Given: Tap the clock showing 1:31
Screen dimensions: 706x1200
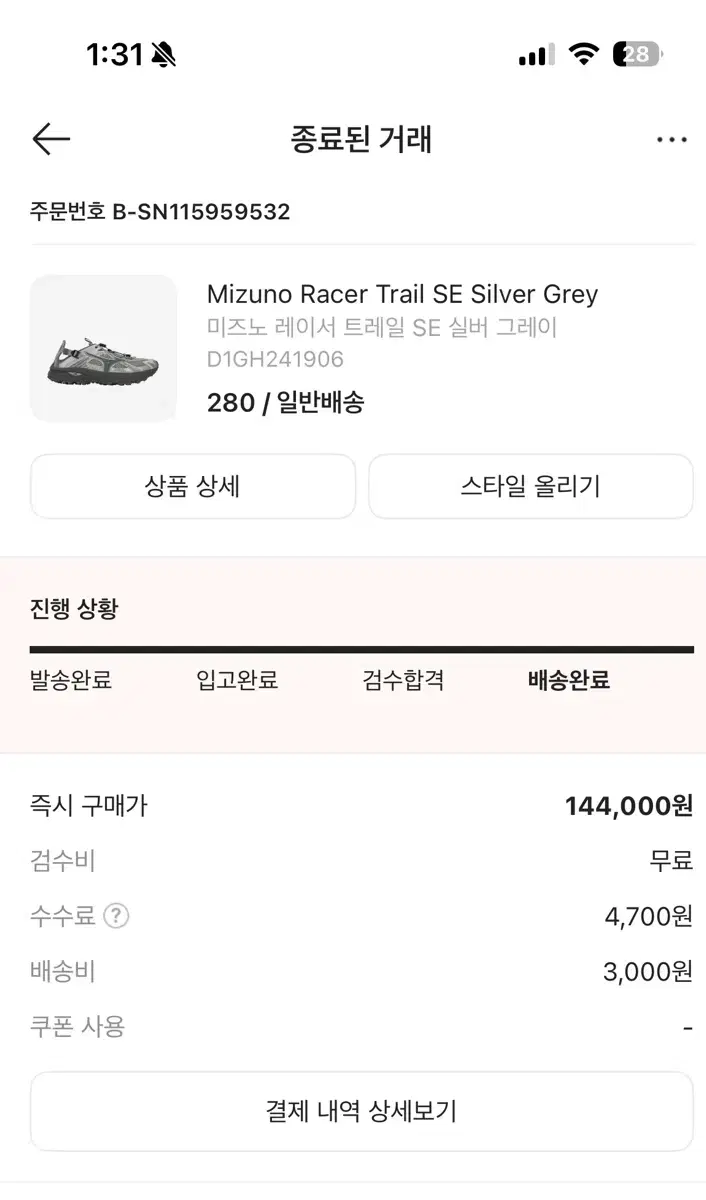Looking at the screenshot, I should click(112, 55).
